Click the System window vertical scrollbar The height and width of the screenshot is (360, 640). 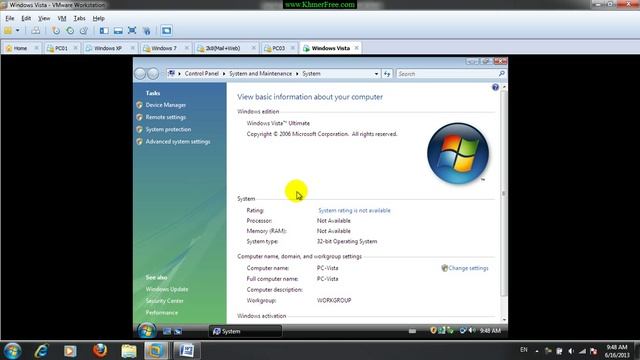point(504,193)
